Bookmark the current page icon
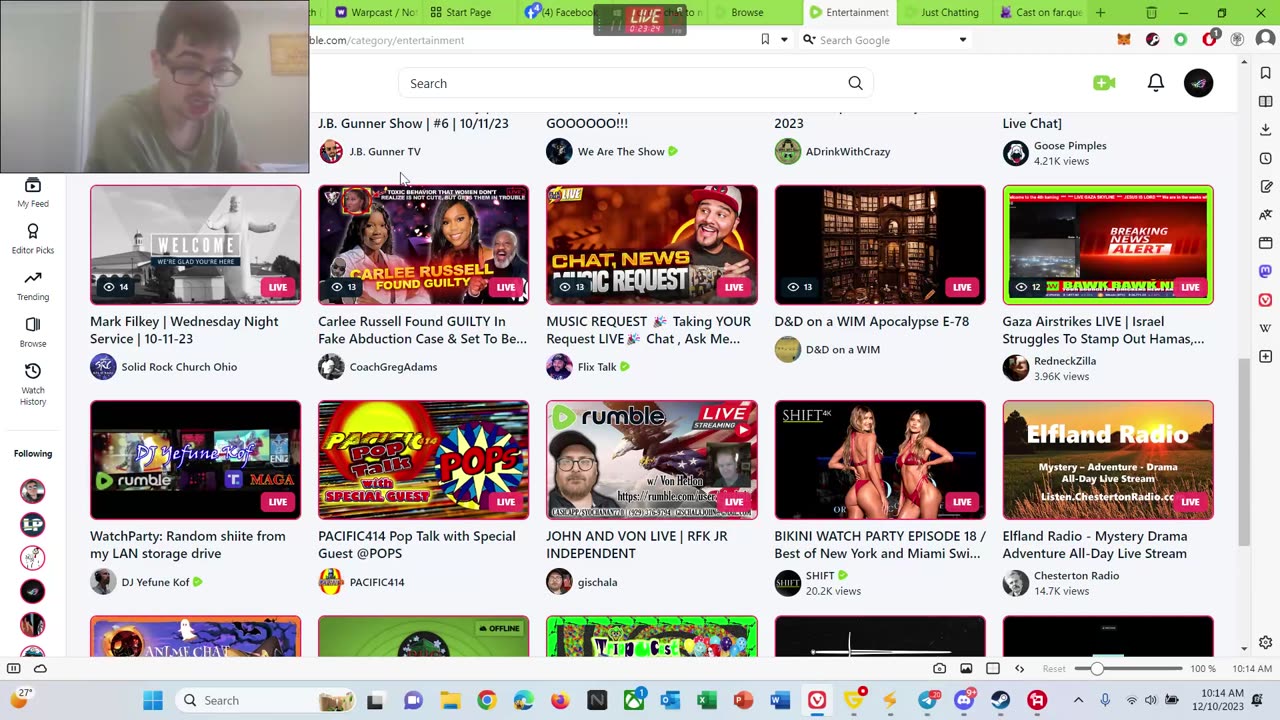 (x=765, y=40)
